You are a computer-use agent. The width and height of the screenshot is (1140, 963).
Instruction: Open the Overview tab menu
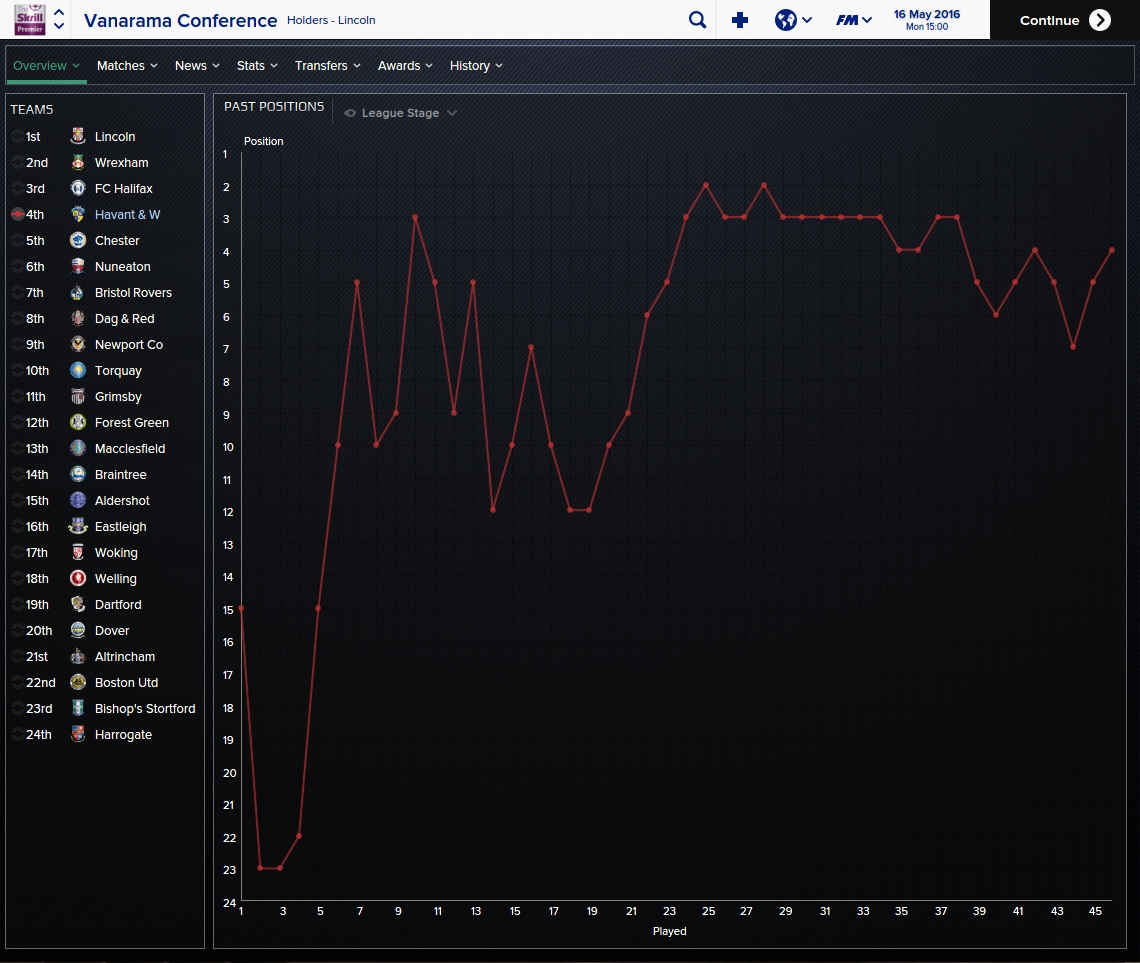coord(47,65)
